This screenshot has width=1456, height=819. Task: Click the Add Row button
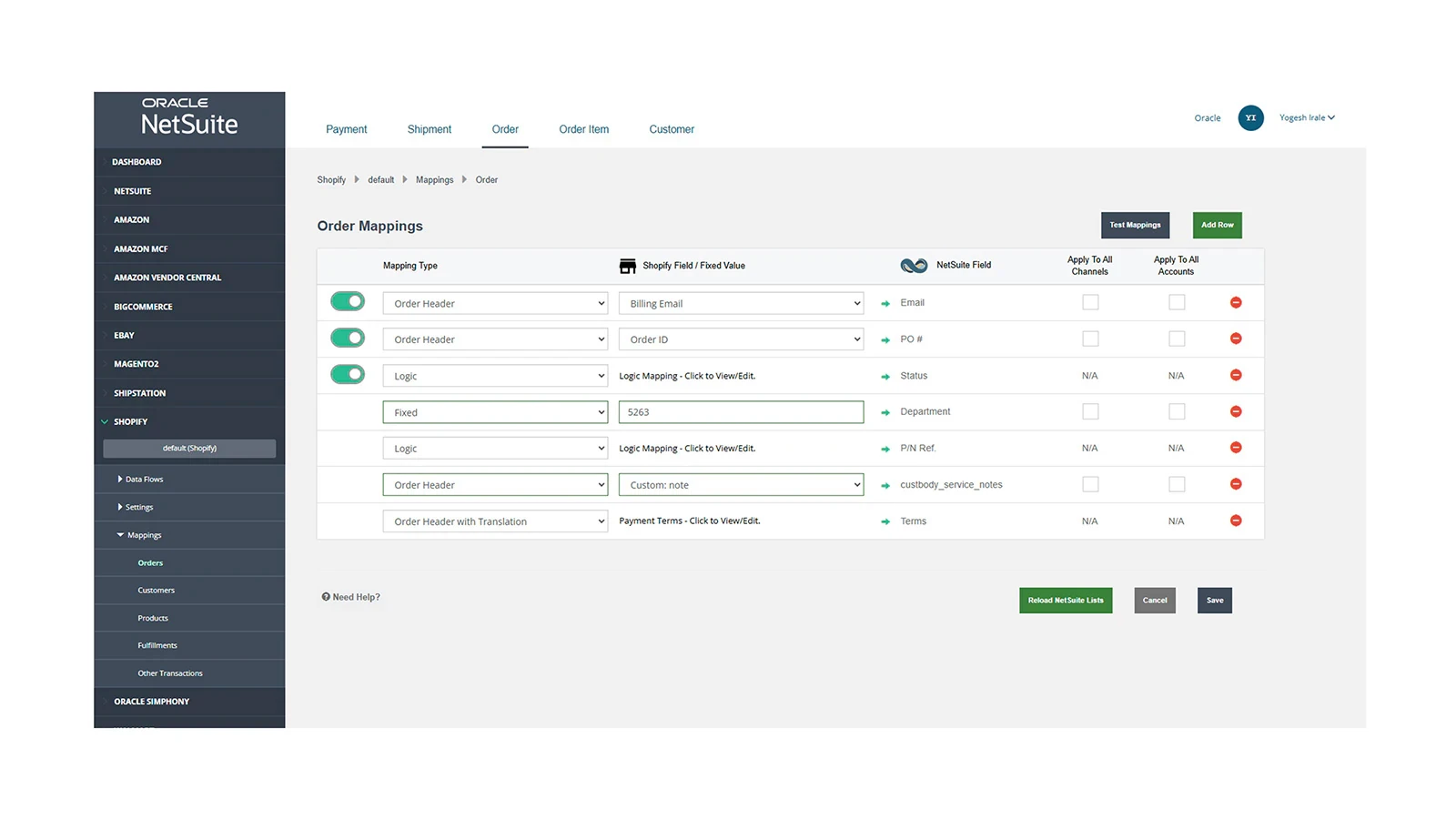pyautogui.click(x=1218, y=225)
